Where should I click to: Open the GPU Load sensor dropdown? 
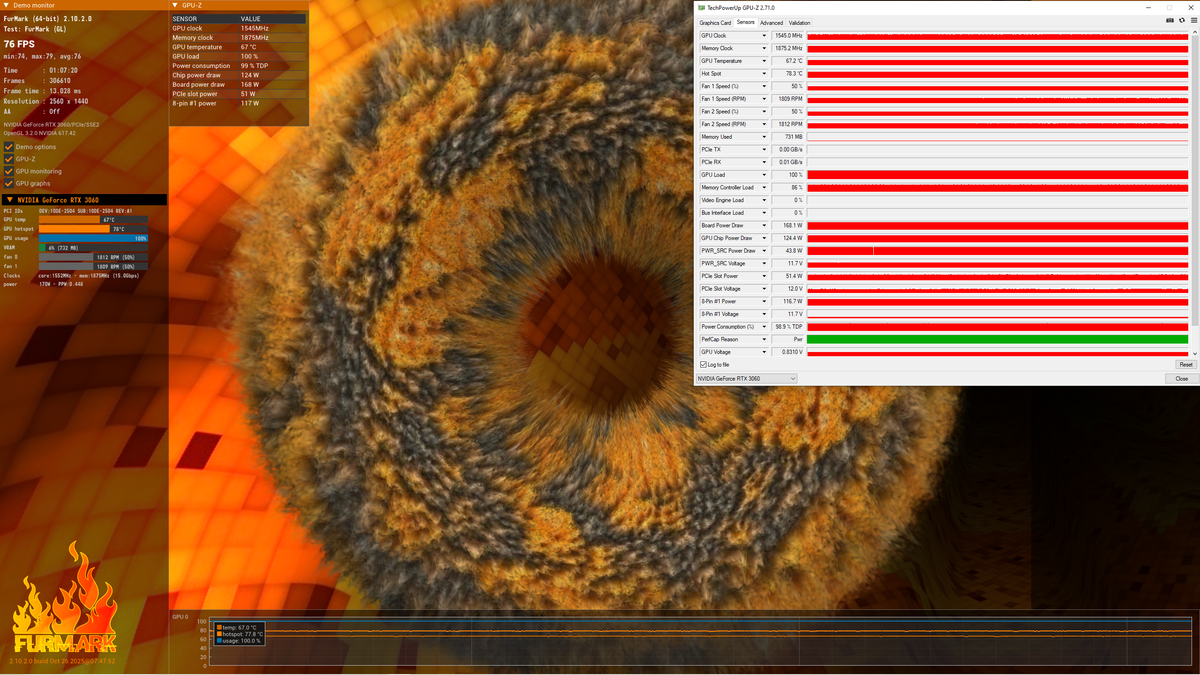pyautogui.click(x=765, y=175)
